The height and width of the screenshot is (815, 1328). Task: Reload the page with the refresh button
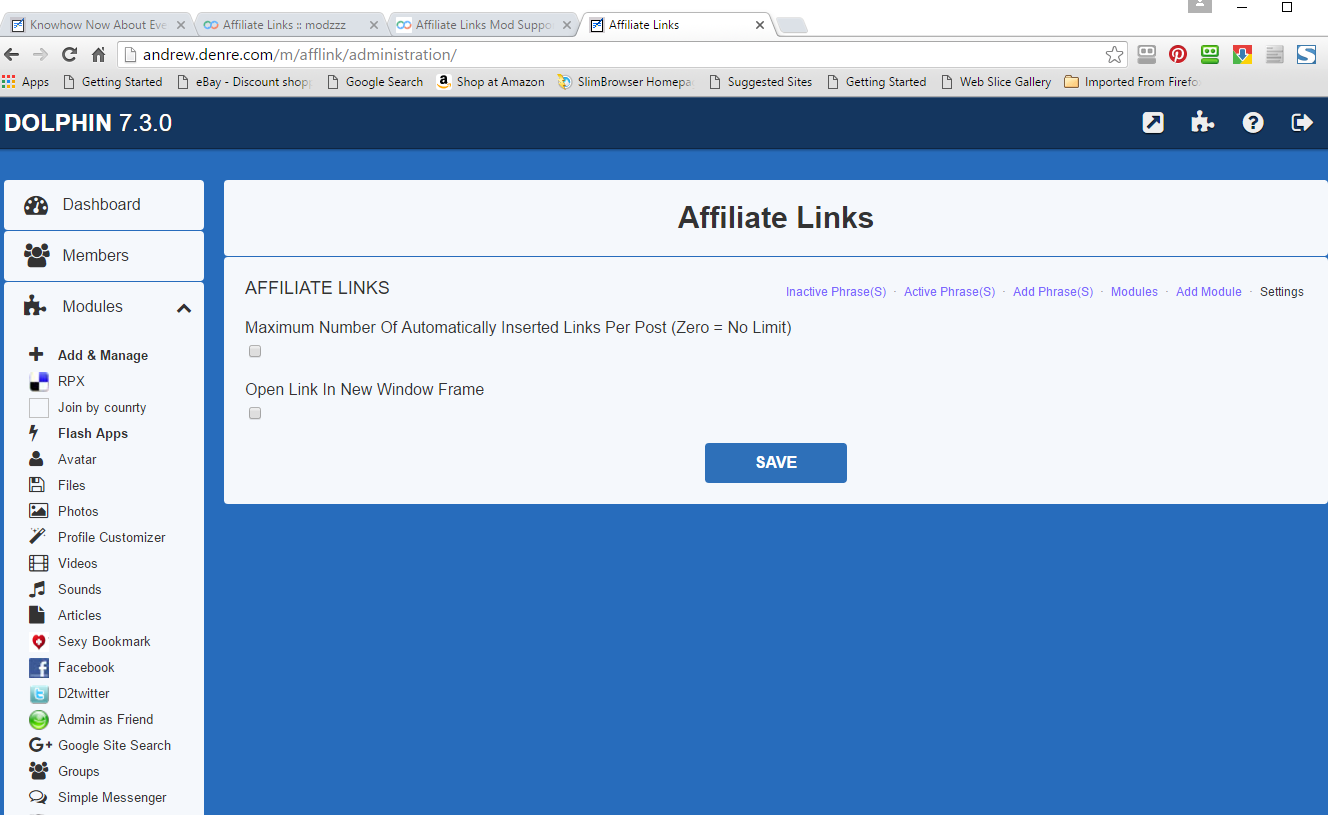click(69, 55)
